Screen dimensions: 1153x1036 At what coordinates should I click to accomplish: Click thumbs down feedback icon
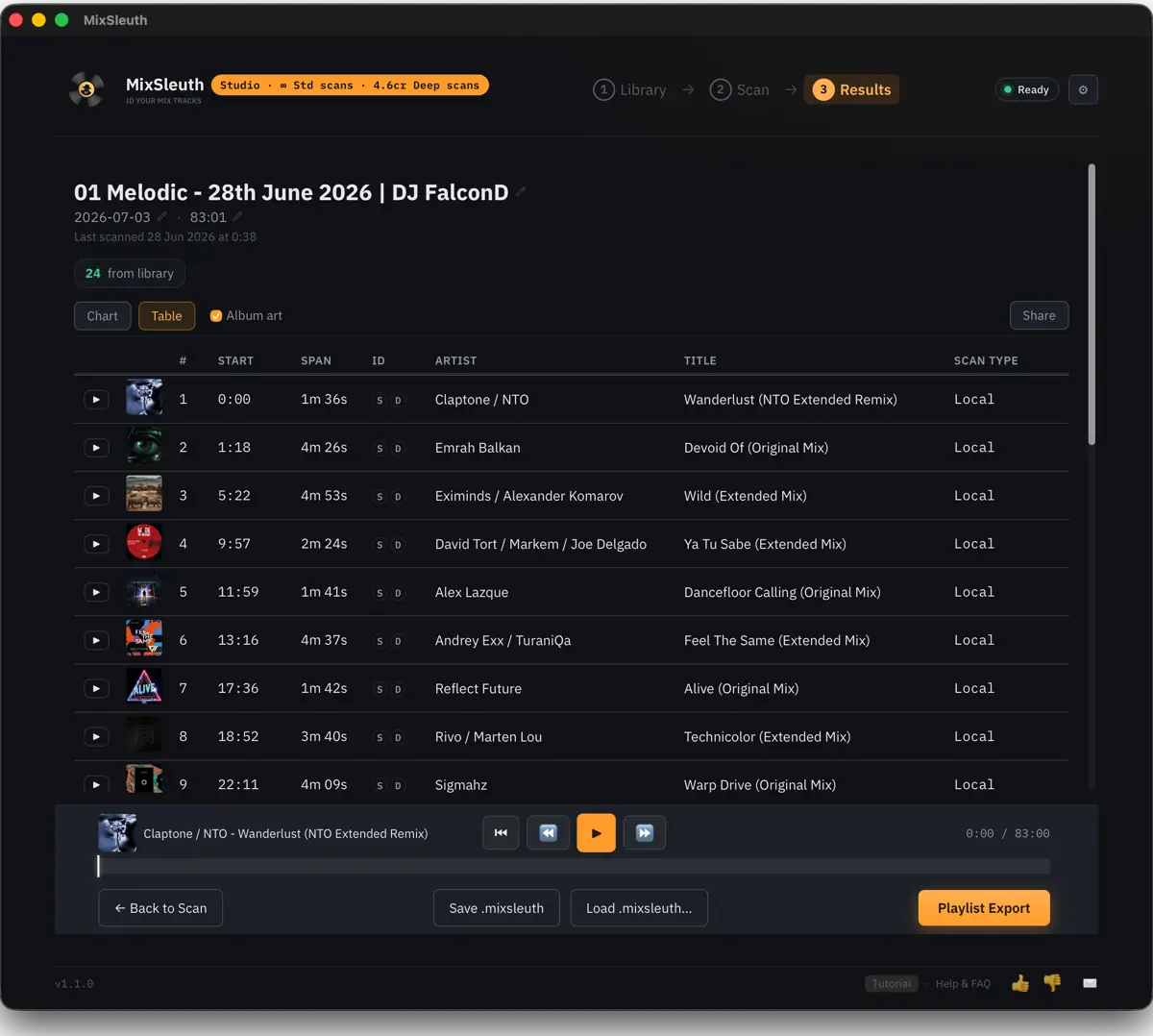click(1052, 983)
